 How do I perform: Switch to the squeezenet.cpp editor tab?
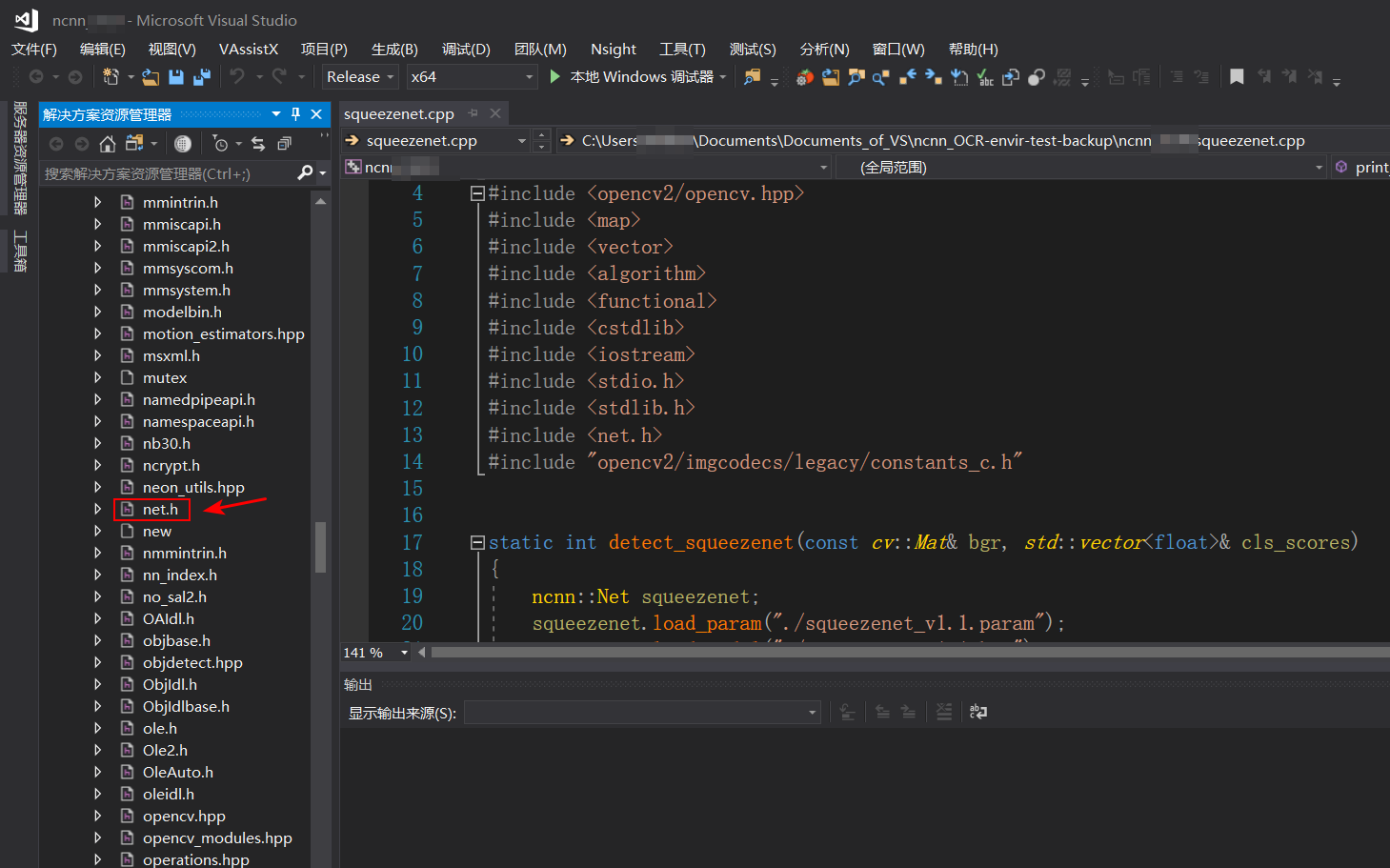click(399, 113)
